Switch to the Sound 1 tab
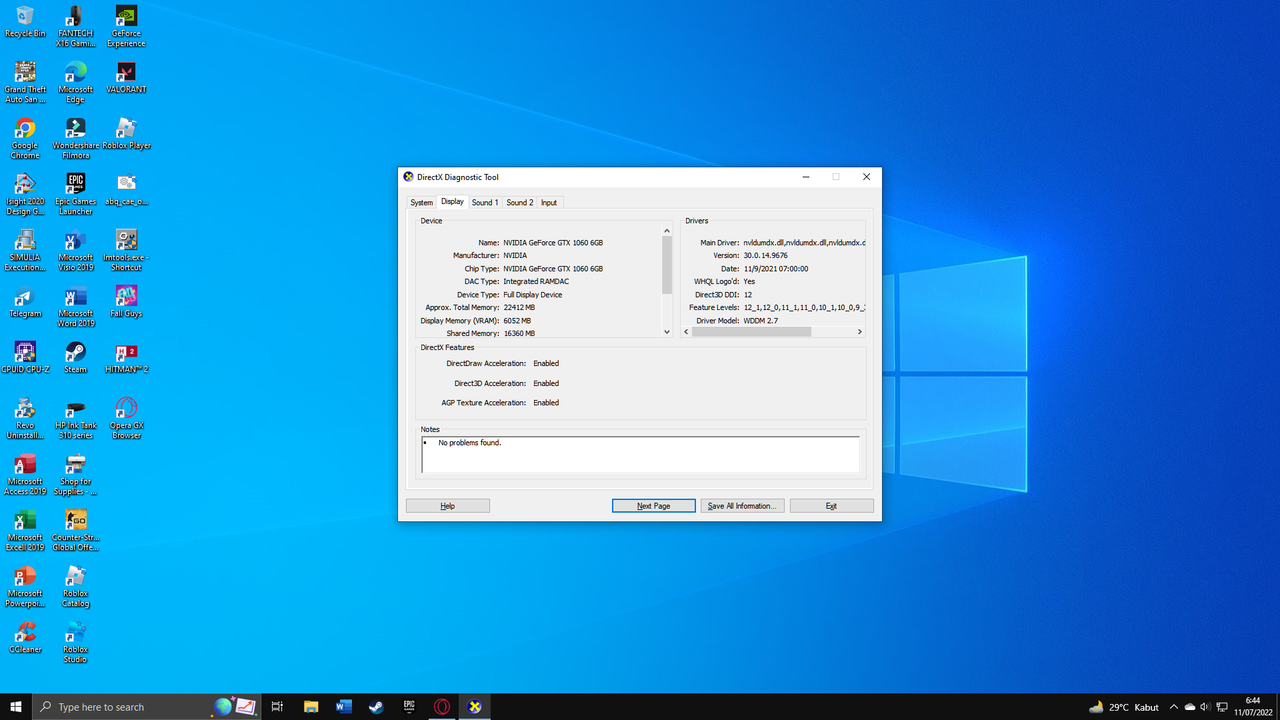1280x720 pixels. click(485, 202)
